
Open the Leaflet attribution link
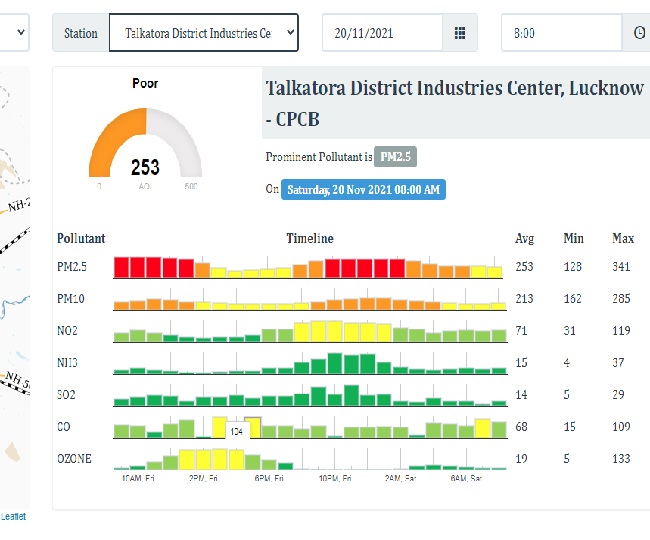point(13,516)
